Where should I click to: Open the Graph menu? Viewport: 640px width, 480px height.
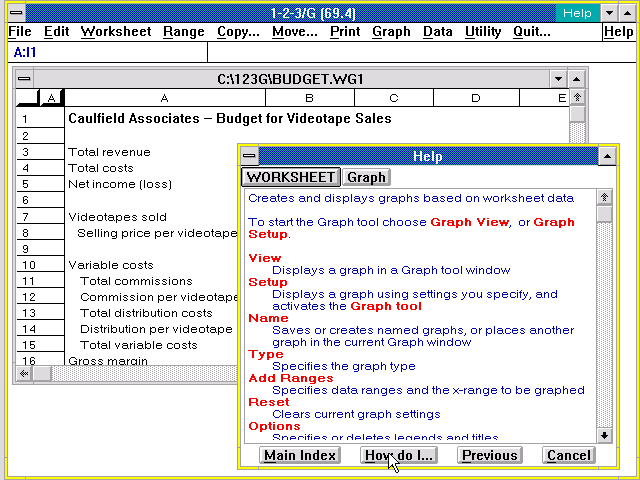click(391, 32)
